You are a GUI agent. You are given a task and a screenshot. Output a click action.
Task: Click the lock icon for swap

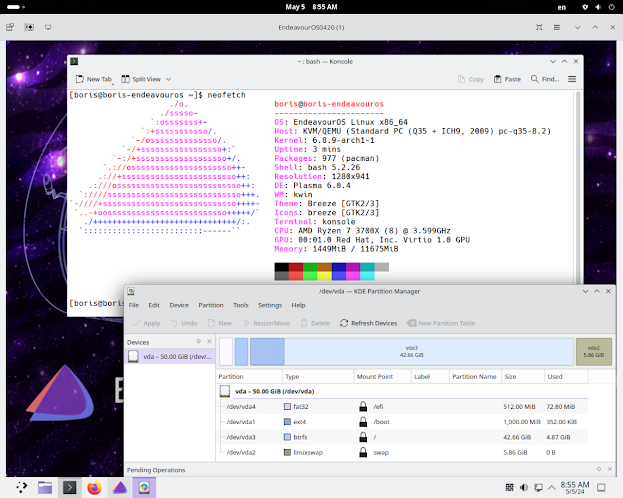[363, 452]
